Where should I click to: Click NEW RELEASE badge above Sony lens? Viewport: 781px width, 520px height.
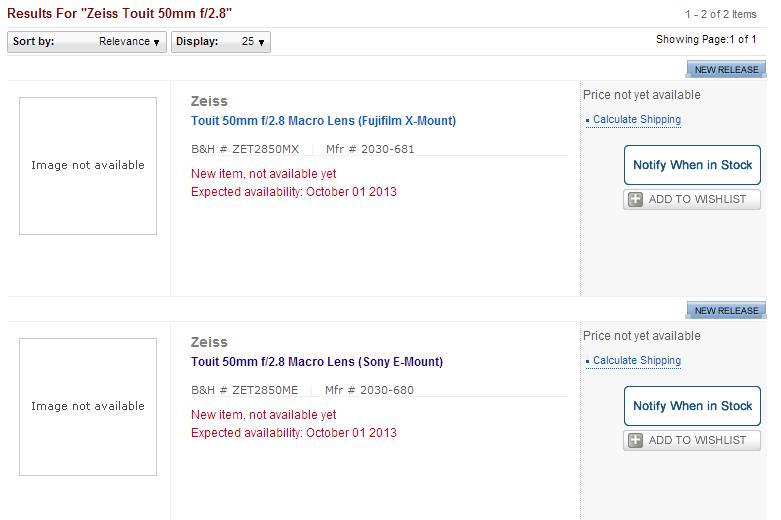[726, 311]
